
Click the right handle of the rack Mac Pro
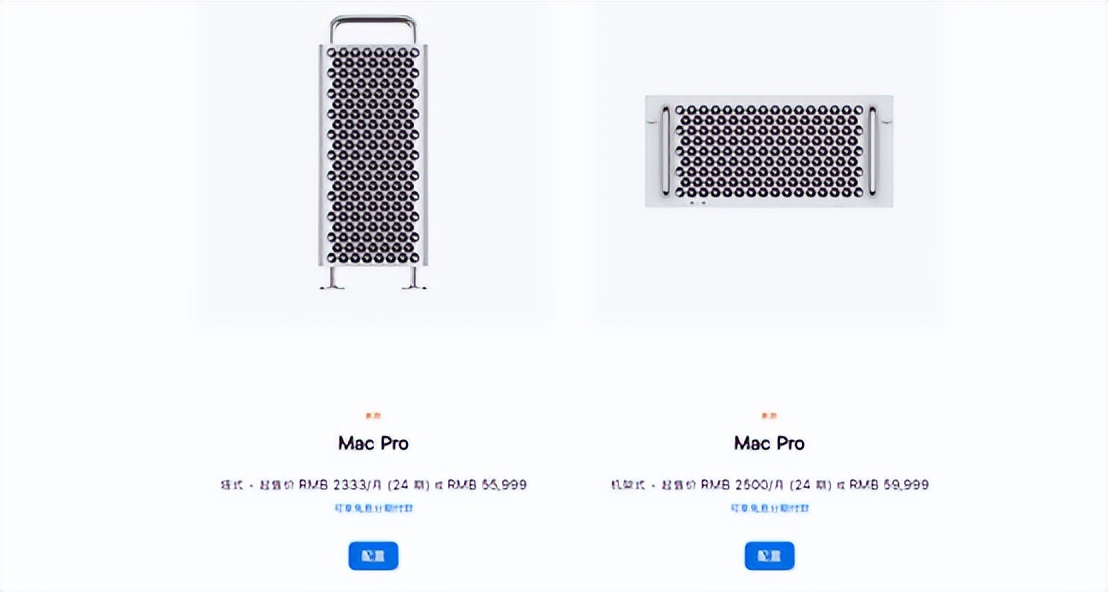(x=875, y=150)
